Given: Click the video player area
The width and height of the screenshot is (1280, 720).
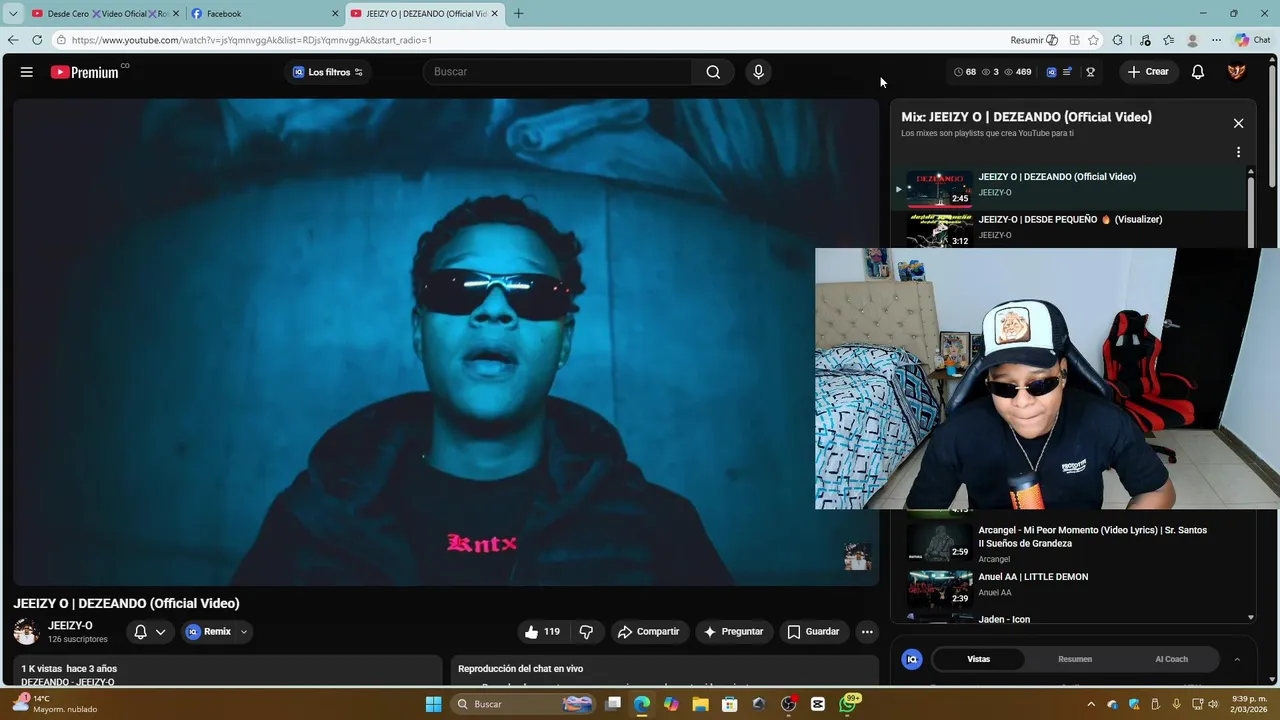Looking at the screenshot, I should tap(446, 341).
